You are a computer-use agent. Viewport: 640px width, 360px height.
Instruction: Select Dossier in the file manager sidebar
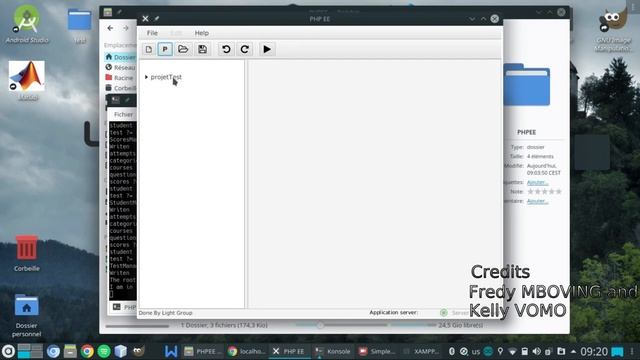(x=120, y=57)
